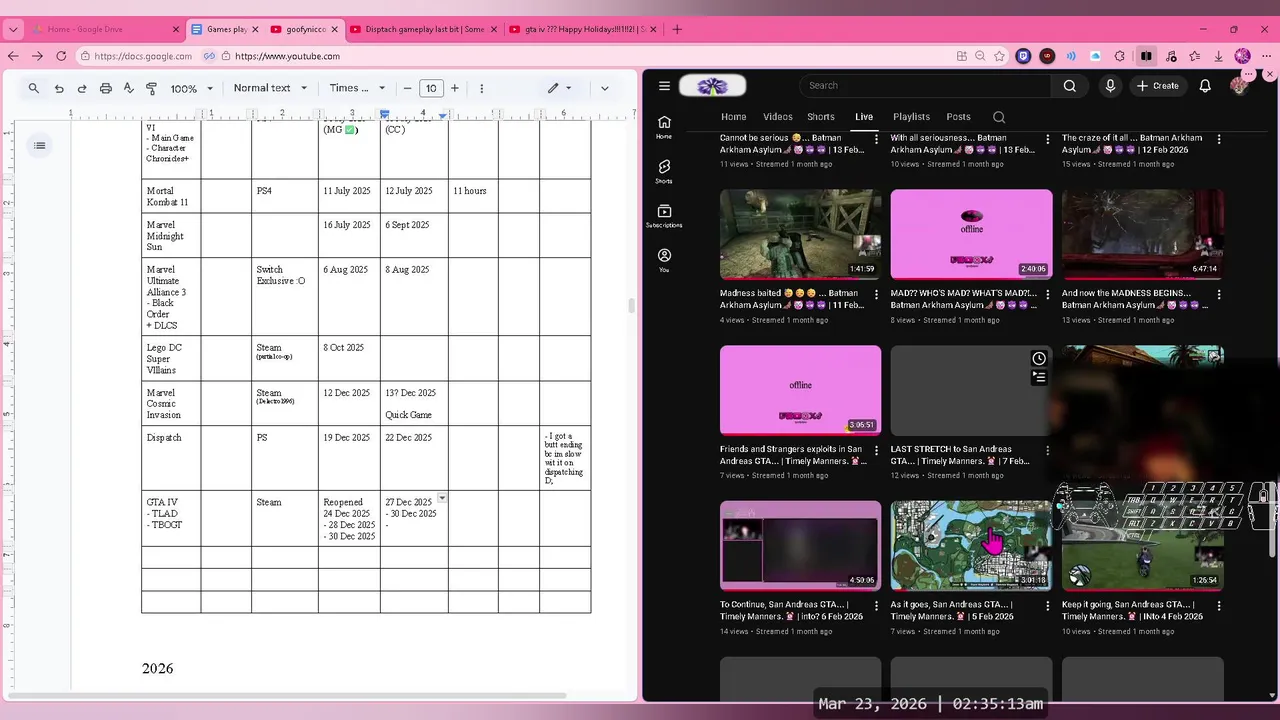Image resolution: width=1280 pixels, height=720 pixels.
Task: Reload the page with browser refresh
Action: pyautogui.click(x=61, y=56)
